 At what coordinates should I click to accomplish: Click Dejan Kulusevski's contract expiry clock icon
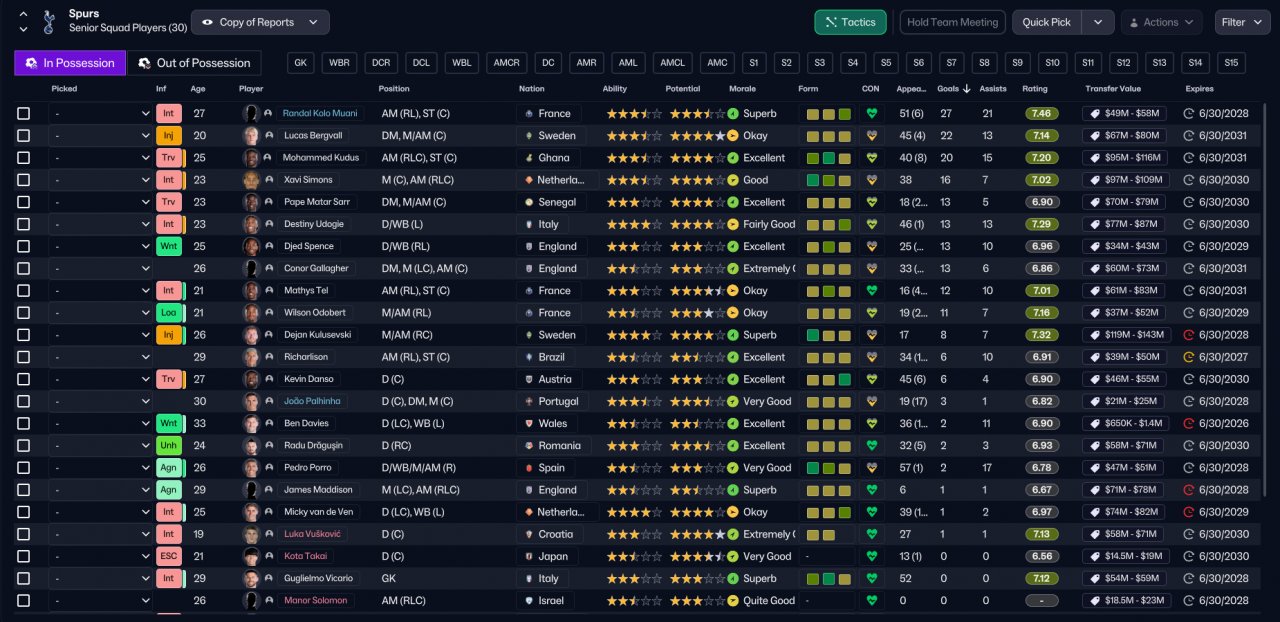1189,335
